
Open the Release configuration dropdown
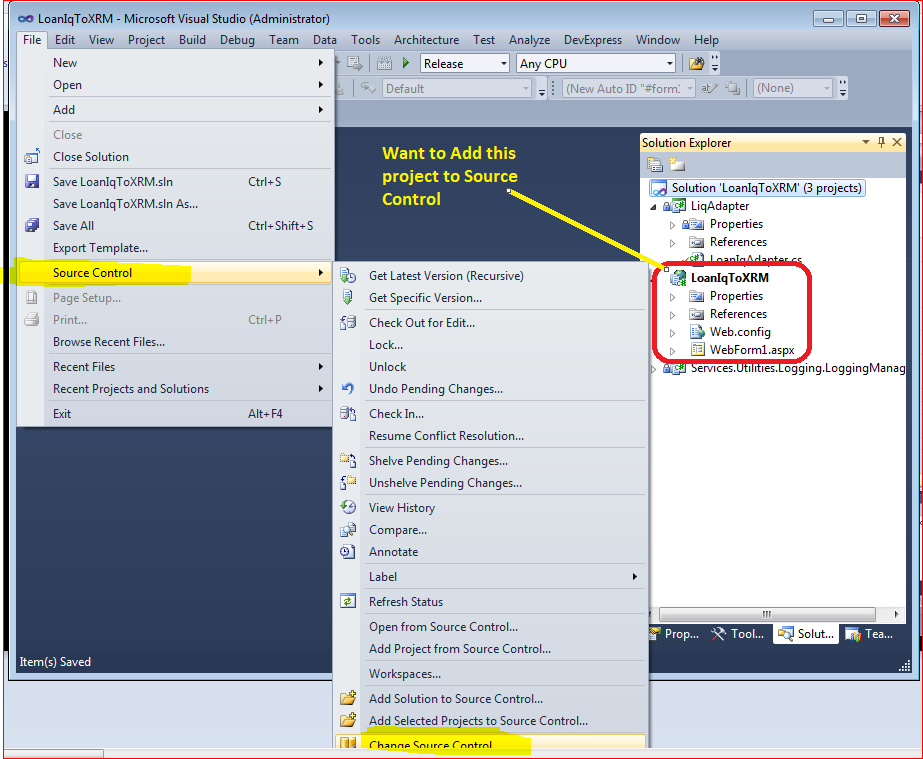504,63
